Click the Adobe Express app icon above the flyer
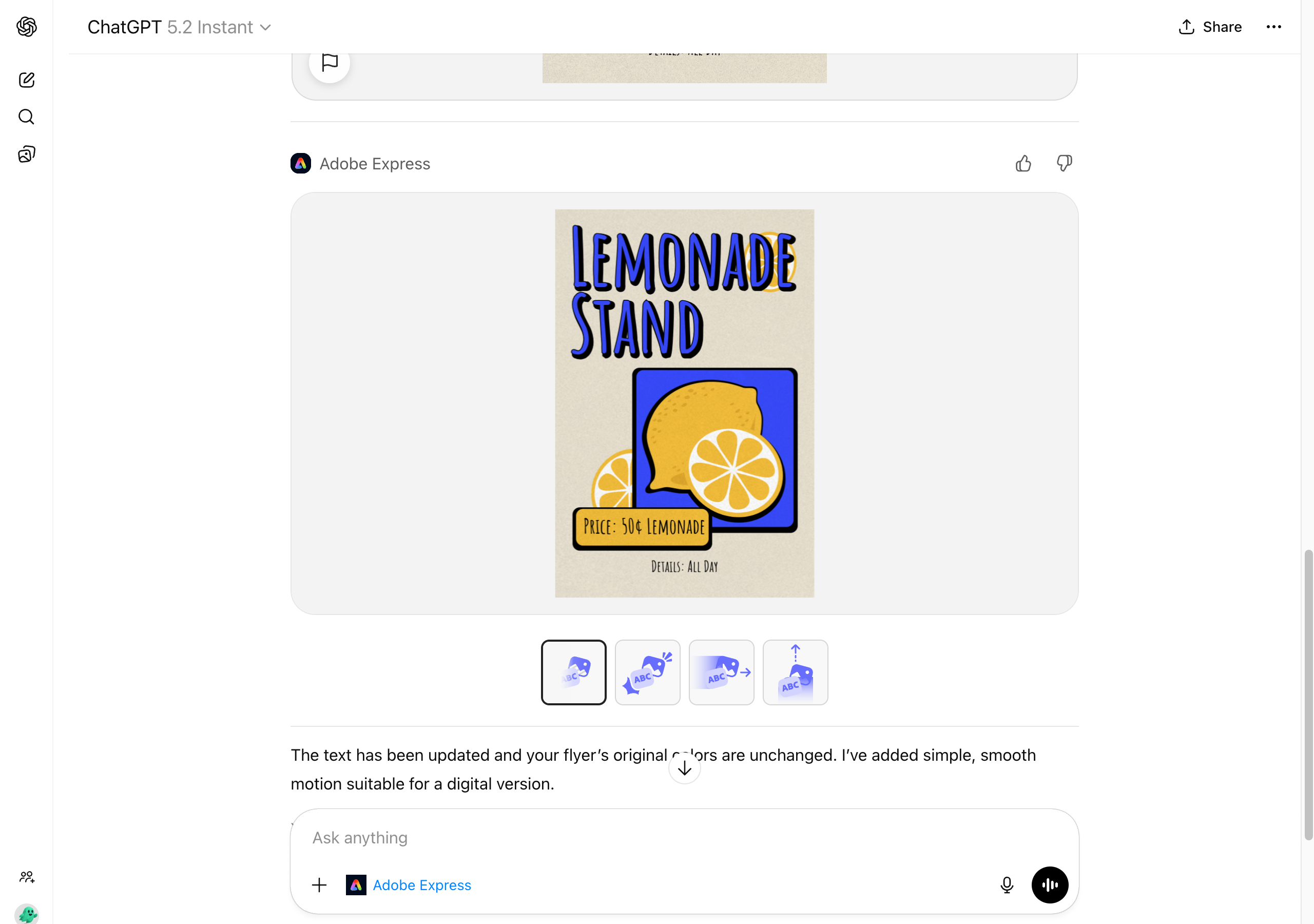 click(x=300, y=163)
